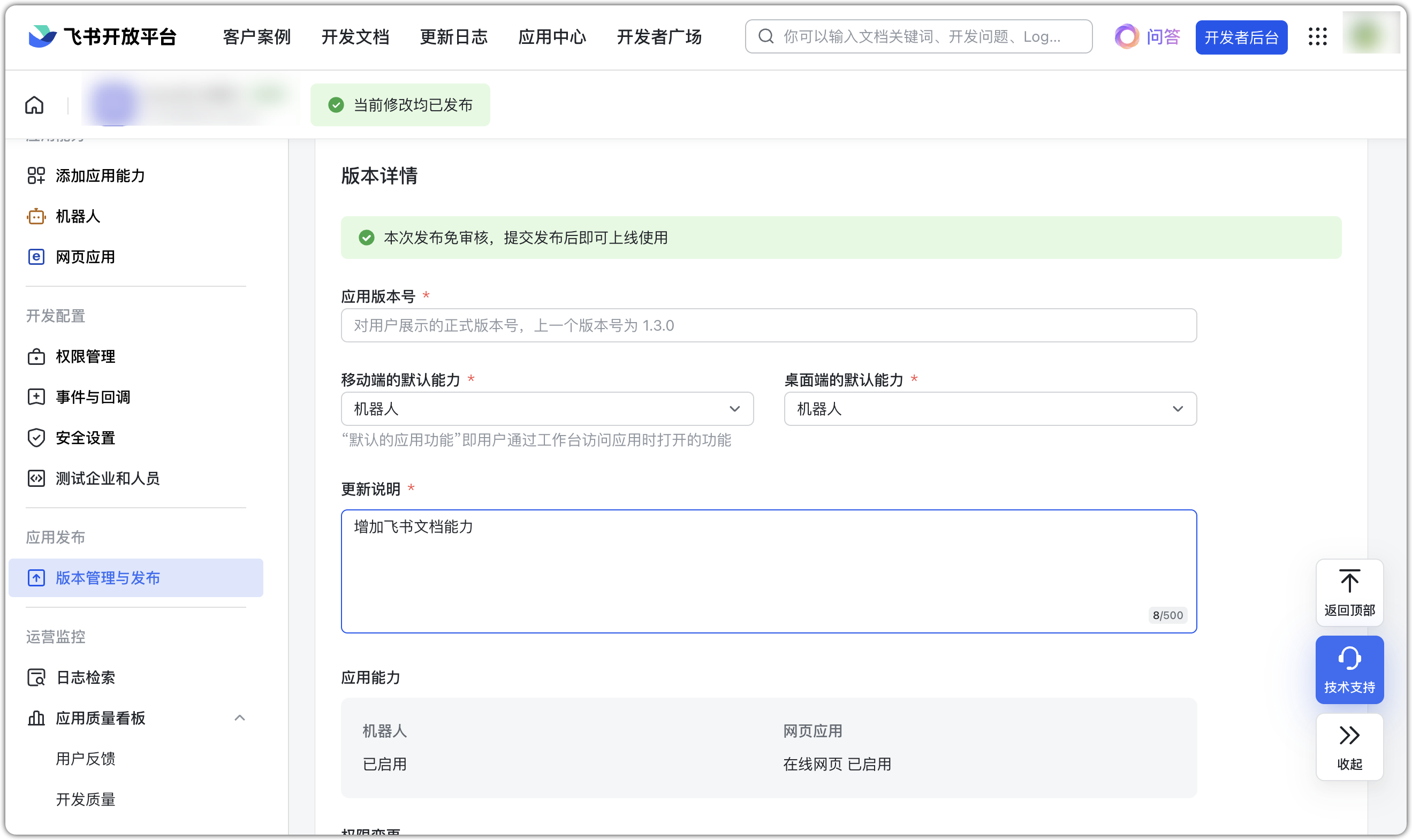
Task: Open 应用中心 from the navigation bar
Action: coord(552,36)
